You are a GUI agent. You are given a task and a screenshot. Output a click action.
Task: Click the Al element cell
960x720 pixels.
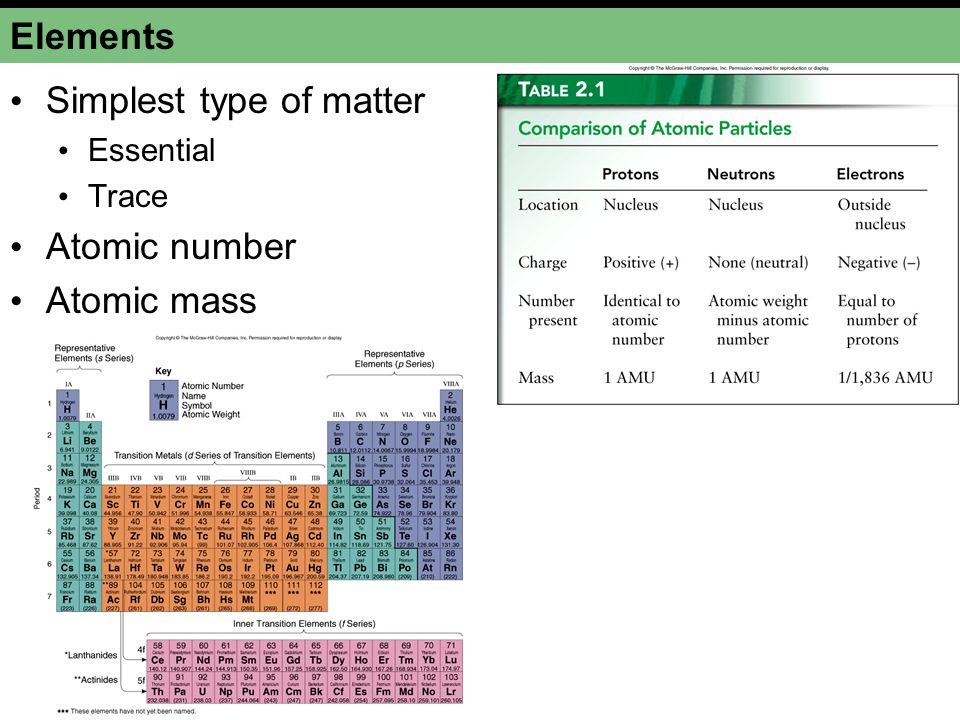[x=338, y=469]
